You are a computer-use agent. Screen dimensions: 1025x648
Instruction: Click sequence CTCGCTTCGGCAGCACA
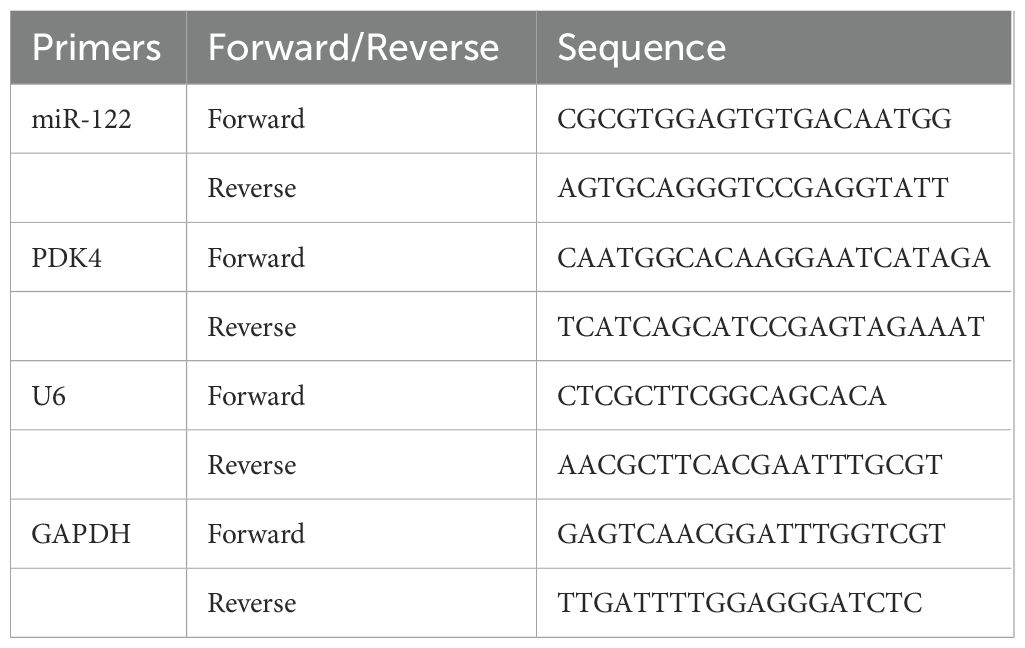point(722,396)
